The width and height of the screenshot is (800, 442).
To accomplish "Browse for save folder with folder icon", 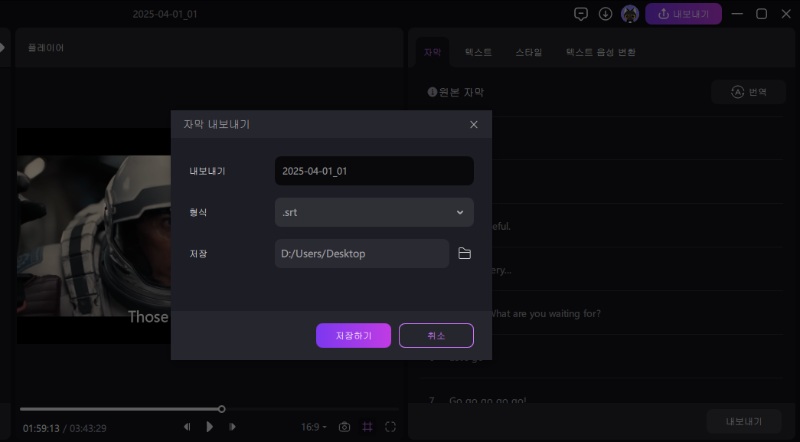I will tap(464, 254).
